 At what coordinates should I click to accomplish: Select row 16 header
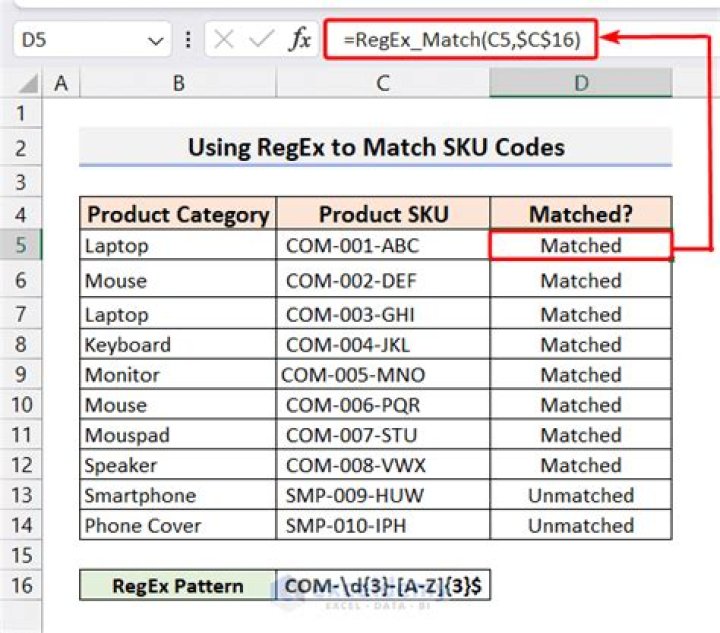tap(21, 585)
